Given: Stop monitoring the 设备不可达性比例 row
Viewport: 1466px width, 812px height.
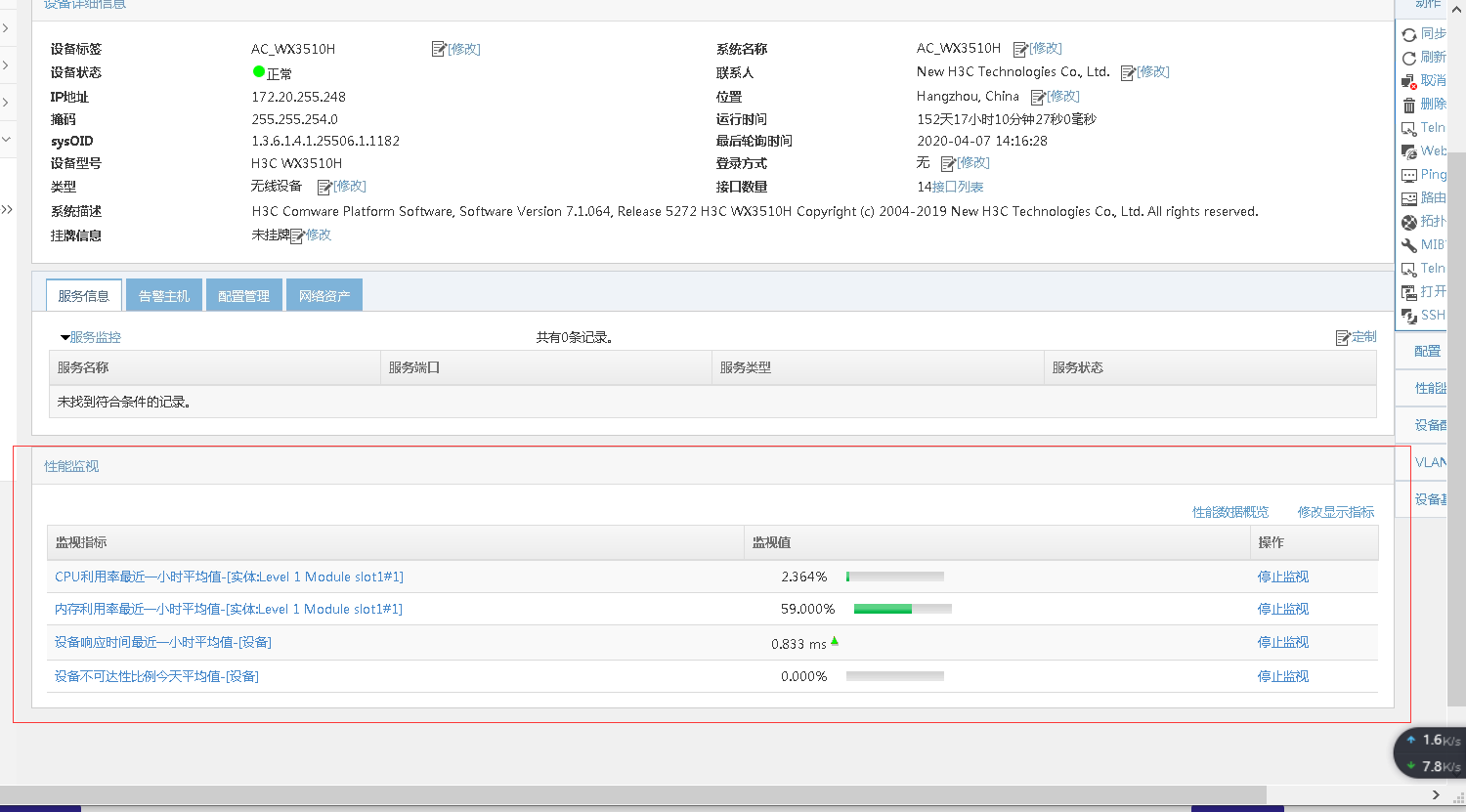Looking at the screenshot, I should [1283, 676].
